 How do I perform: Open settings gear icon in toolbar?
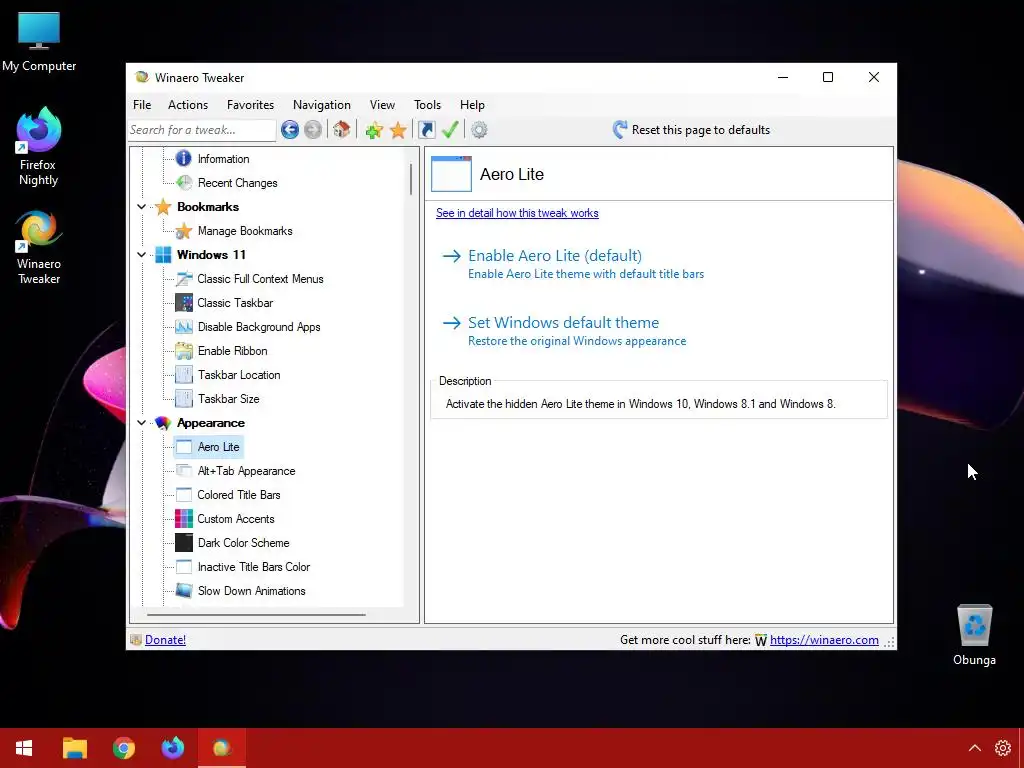tap(479, 130)
